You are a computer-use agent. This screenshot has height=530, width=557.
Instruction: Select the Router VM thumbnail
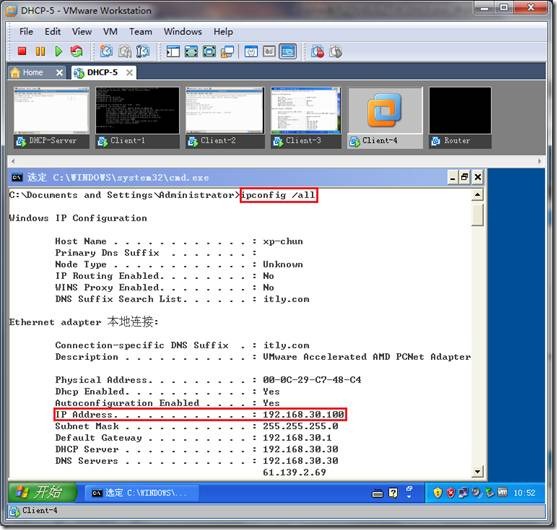460,118
